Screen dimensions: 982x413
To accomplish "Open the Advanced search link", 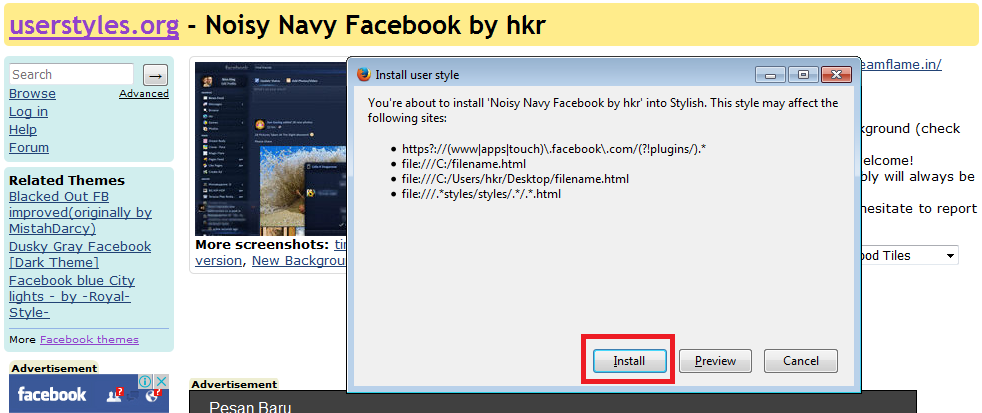I will (144, 93).
